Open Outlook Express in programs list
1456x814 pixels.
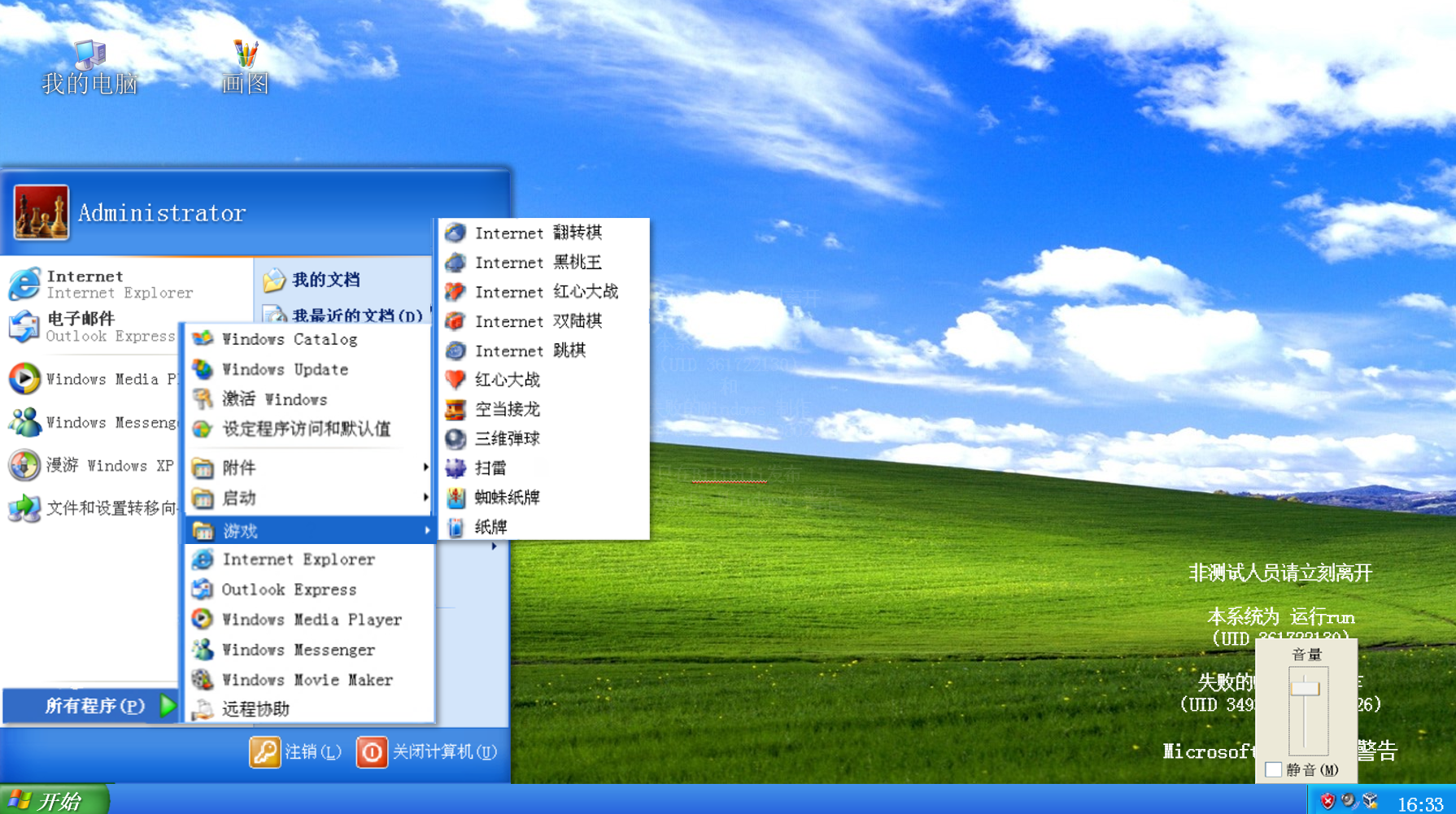click(x=309, y=590)
